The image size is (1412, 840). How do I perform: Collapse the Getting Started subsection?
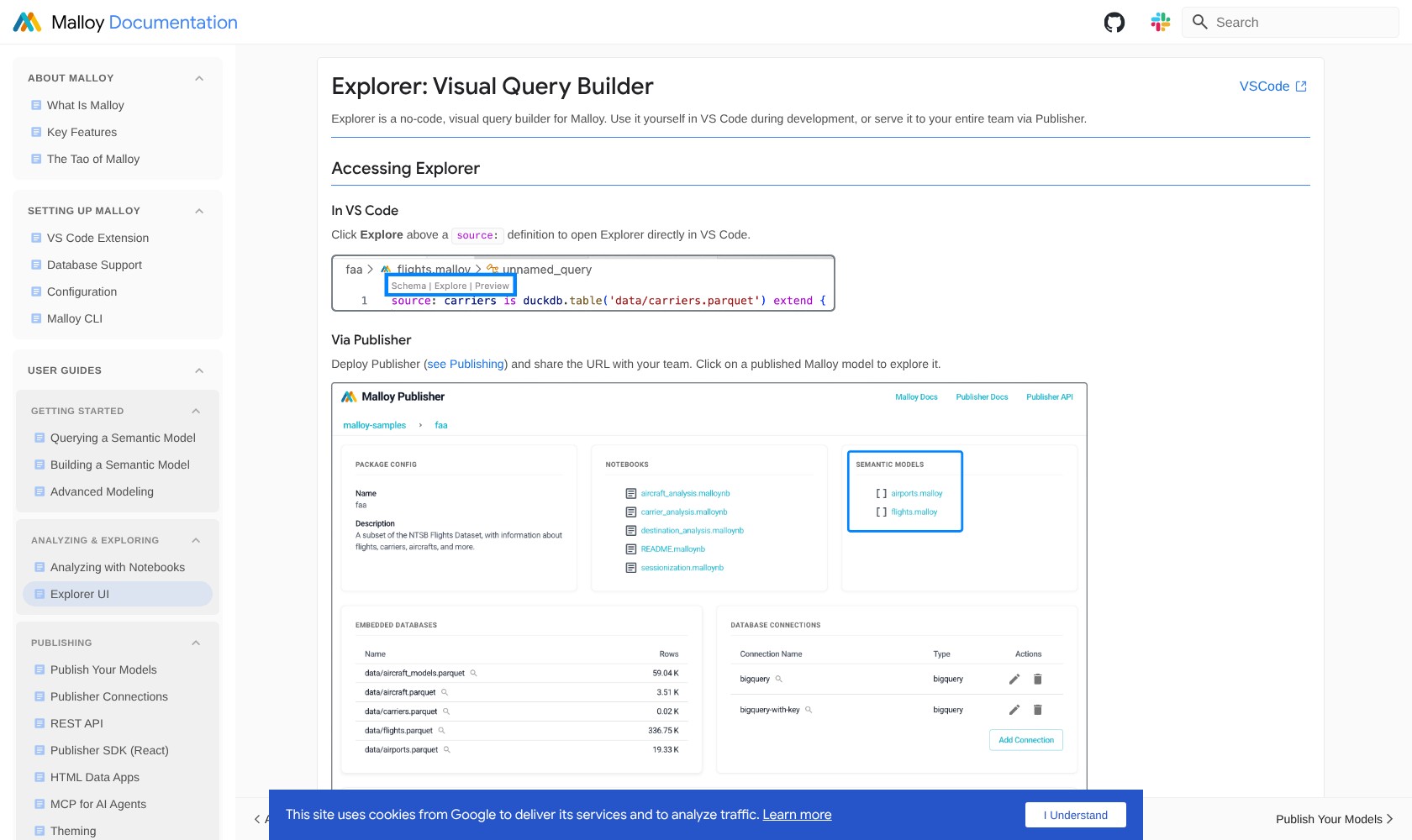point(196,411)
